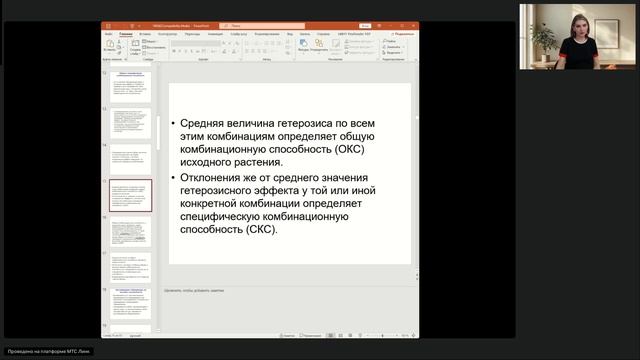The image size is (640, 360).
Task: Click the Format Painter brush icon
Action: point(119,53)
